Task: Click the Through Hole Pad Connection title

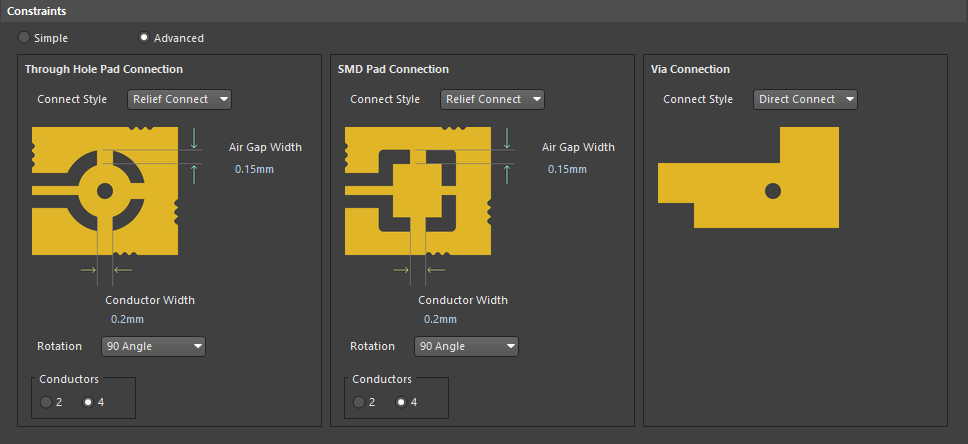Action: click(104, 69)
